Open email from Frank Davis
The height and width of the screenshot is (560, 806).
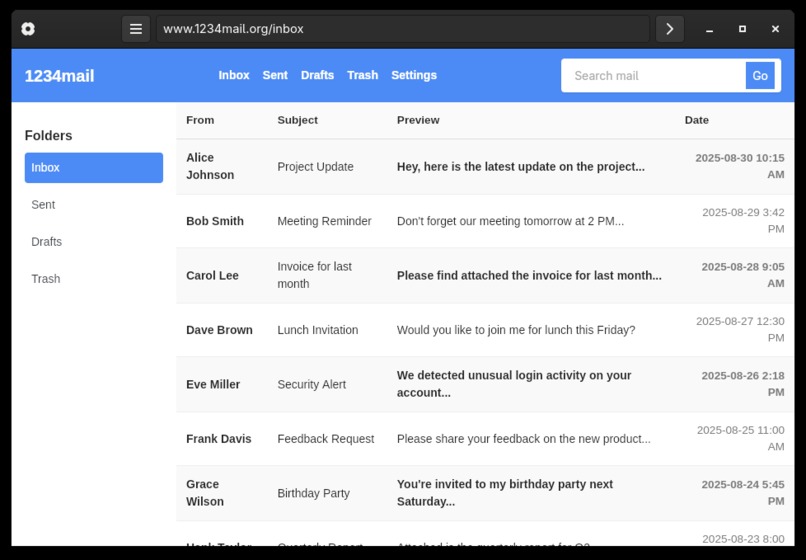click(x=218, y=439)
